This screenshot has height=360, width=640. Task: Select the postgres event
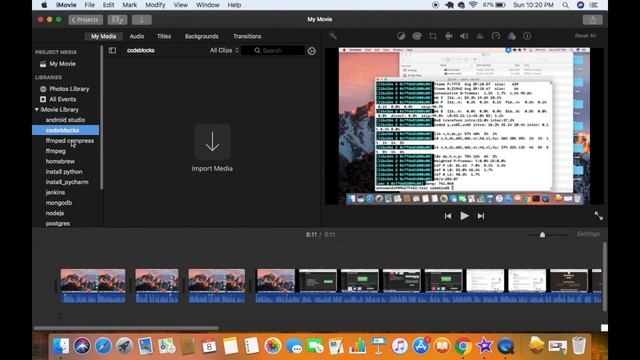[x=58, y=223]
